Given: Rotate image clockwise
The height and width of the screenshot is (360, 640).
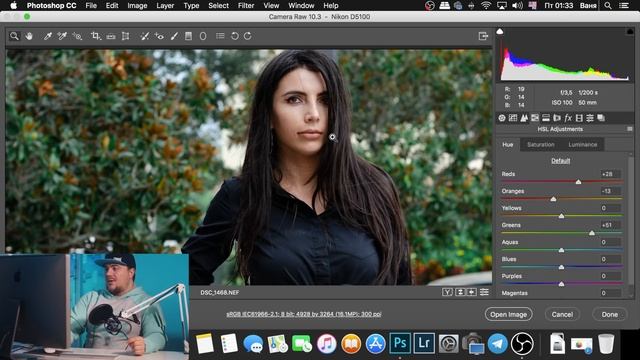Looking at the screenshot, I should (248, 36).
